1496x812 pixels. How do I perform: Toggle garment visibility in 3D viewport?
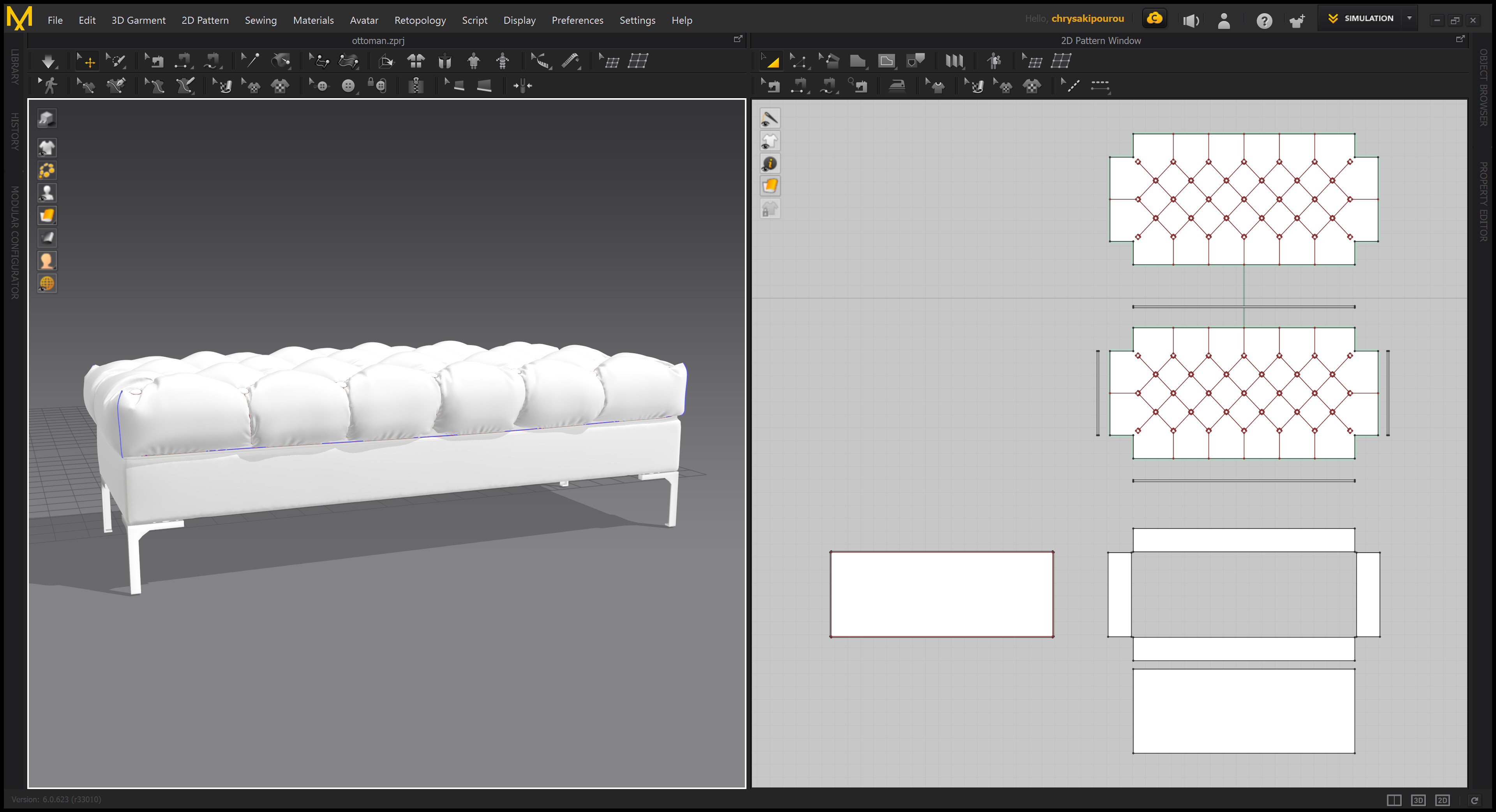[x=47, y=148]
